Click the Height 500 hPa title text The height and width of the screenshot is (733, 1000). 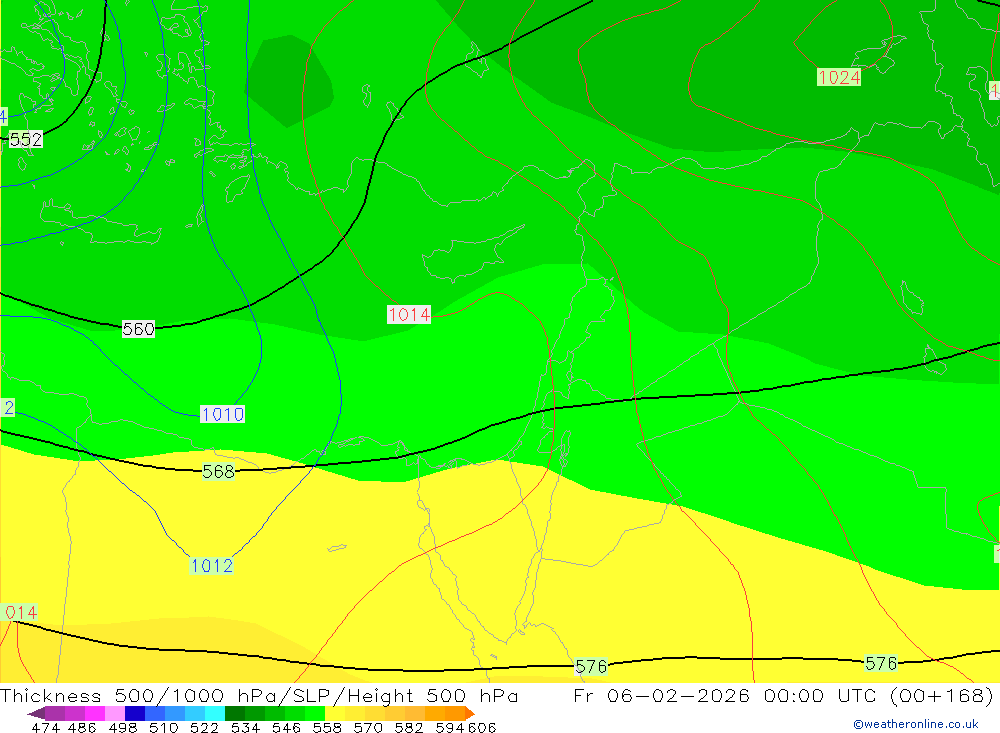[433, 695]
